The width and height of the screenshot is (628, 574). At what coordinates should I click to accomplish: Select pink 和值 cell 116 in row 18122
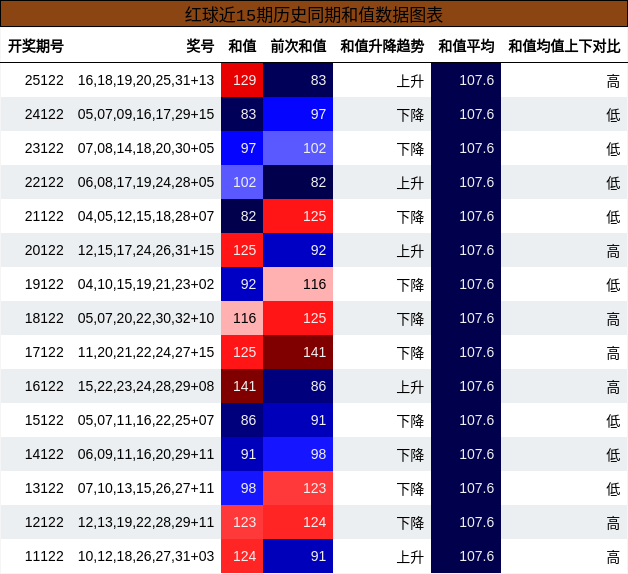[x=242, y=318]
